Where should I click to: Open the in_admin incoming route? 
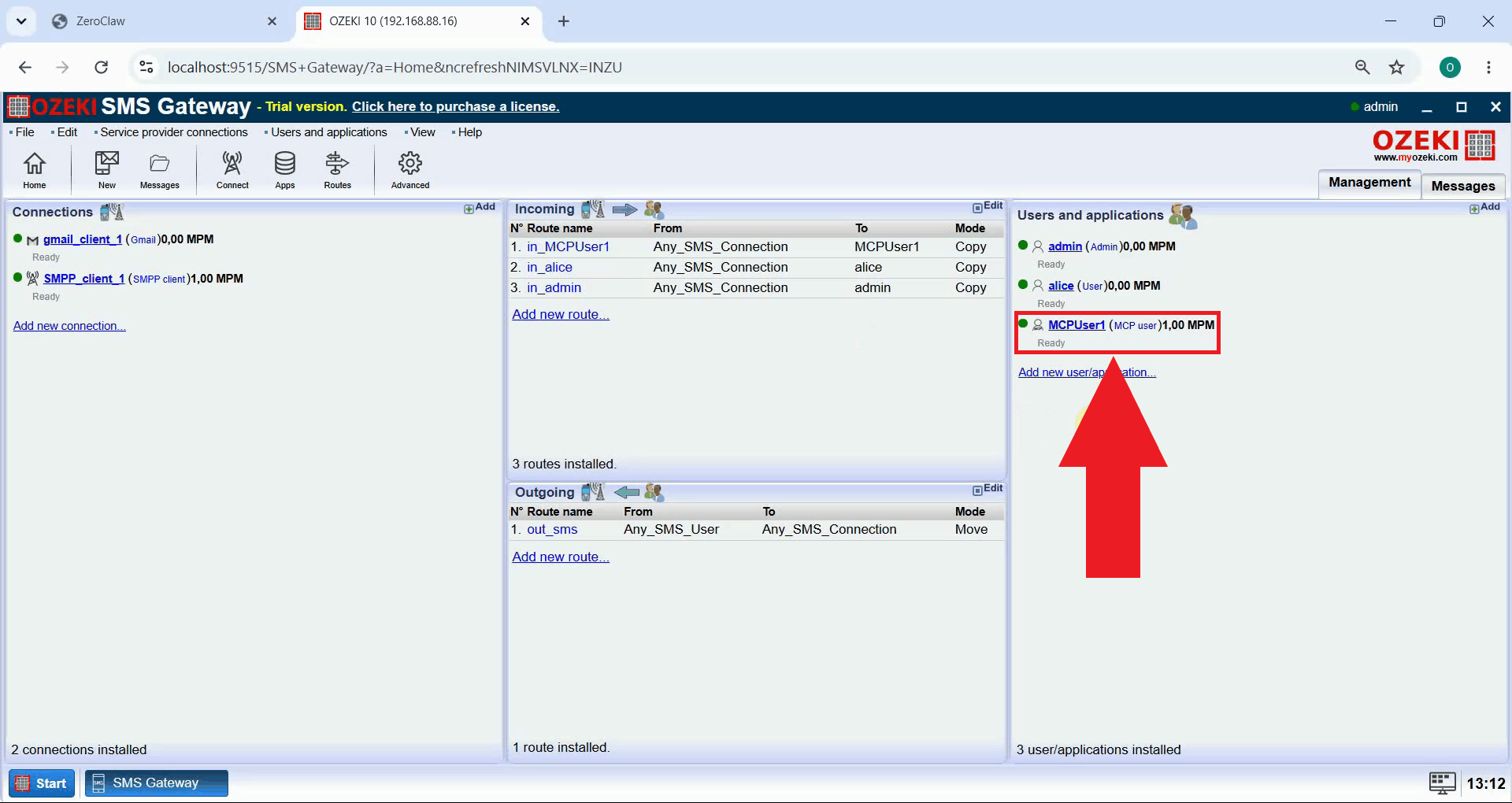click(x=554, y=288)
